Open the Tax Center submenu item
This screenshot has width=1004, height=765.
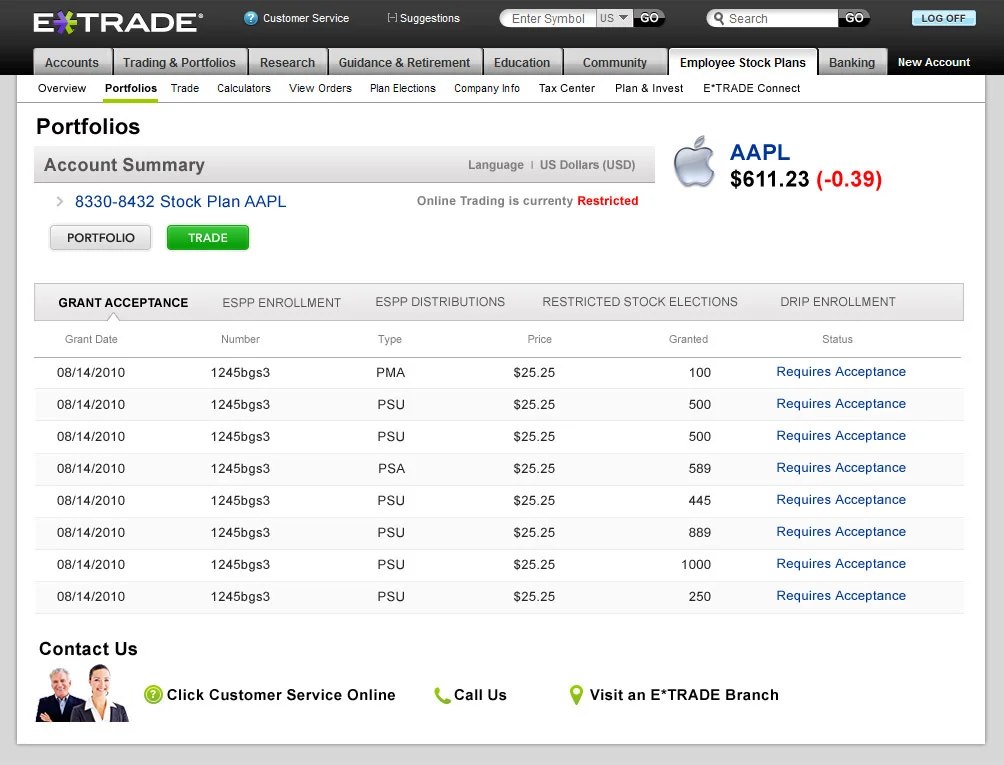pyautogui.click(x=567, y=88)
